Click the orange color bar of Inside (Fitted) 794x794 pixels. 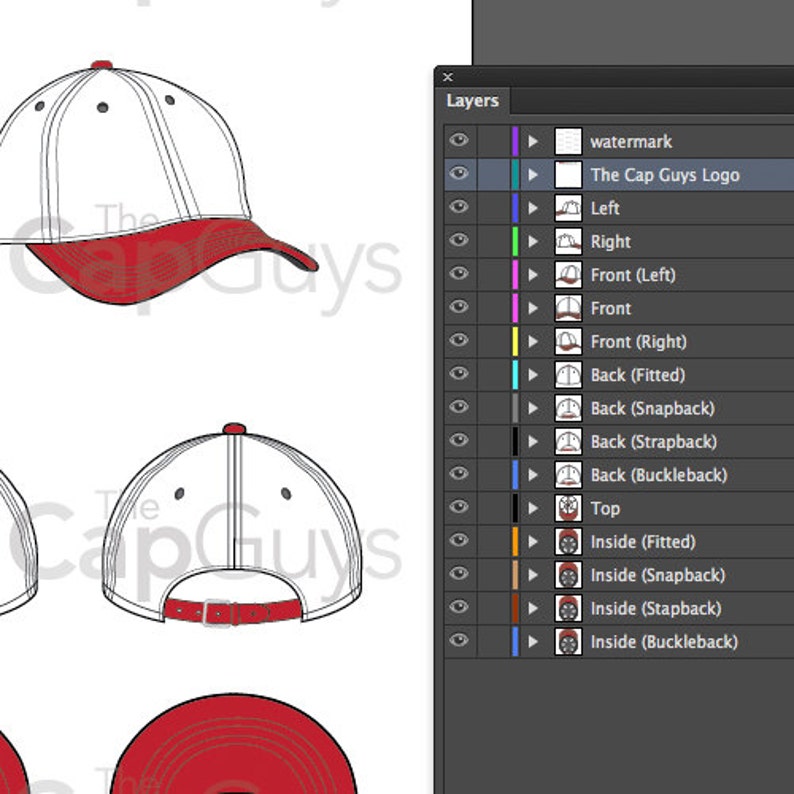pyautogui.click(x=515, y=542)
